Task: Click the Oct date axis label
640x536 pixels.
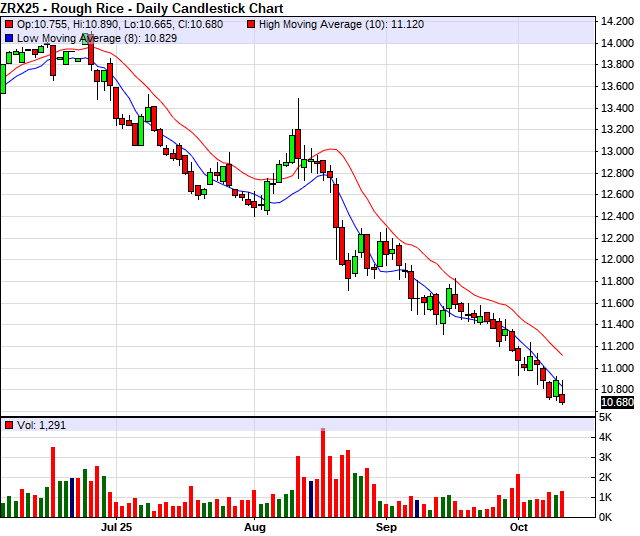Action: pos(518,525)
